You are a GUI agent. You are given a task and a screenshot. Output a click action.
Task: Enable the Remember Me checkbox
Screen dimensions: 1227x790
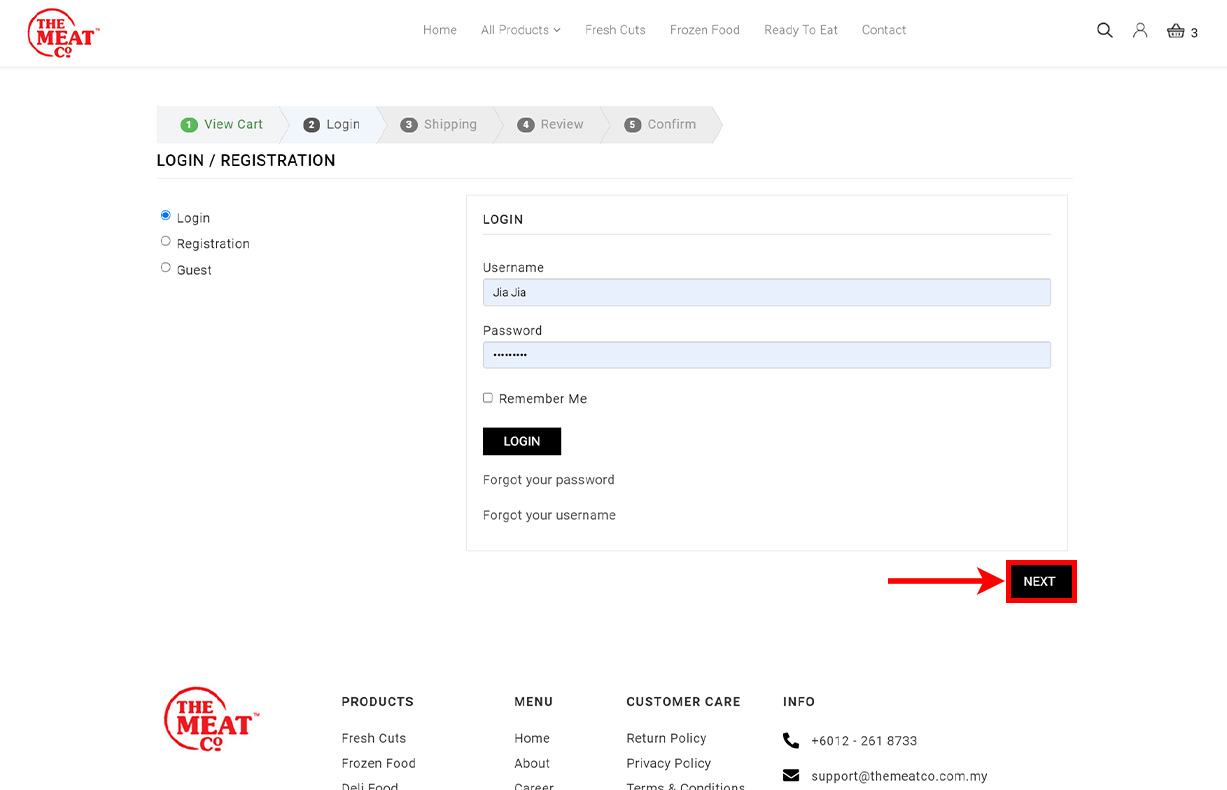point(488,398)
